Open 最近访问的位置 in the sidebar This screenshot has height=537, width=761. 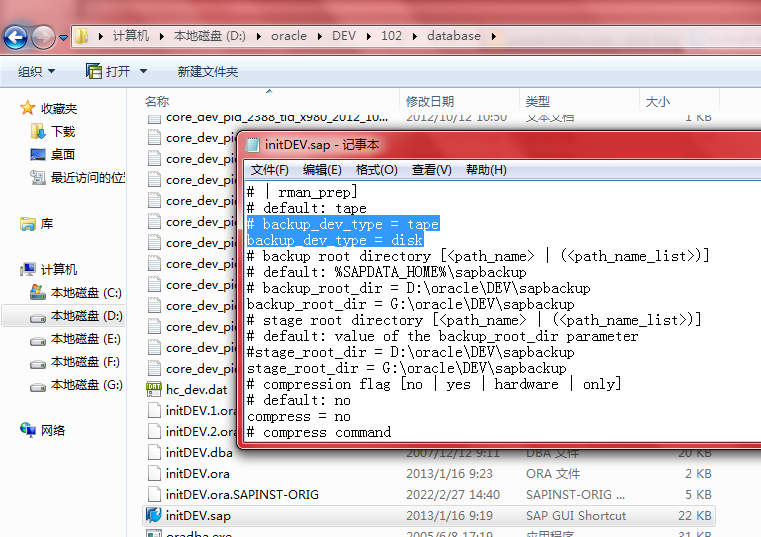pyautogui.click(x=78, y=178)
